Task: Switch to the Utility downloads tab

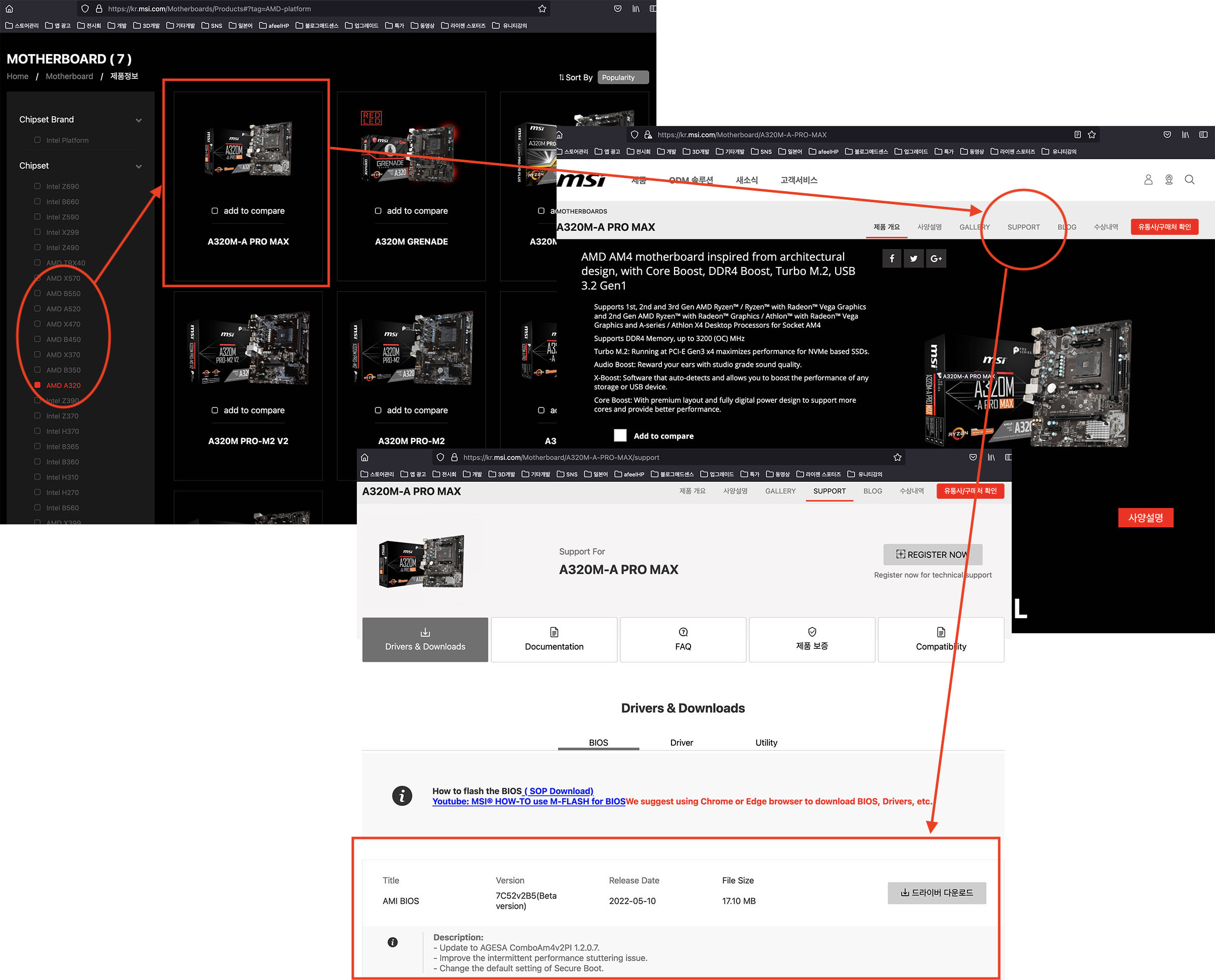Action: [x=766, y=742]
